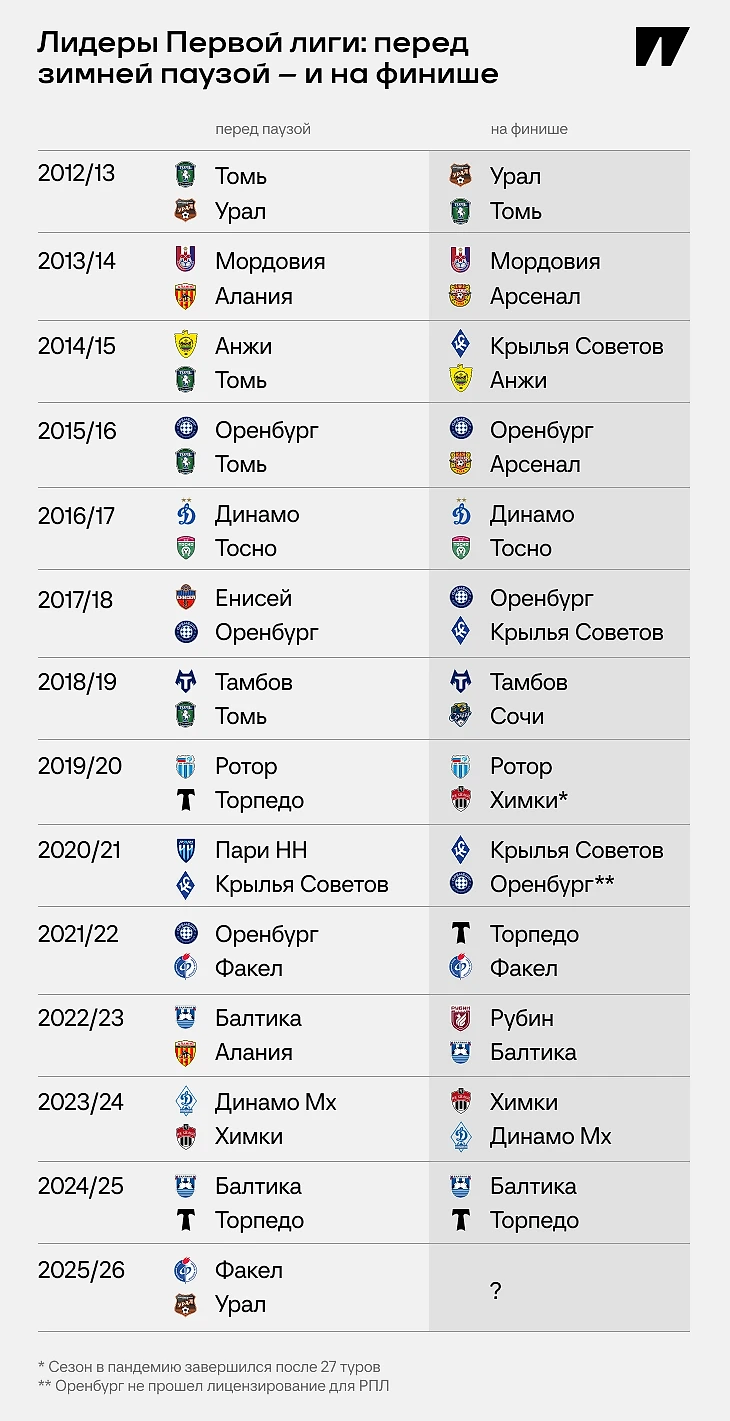Screen dimensions: 730x1421
Task: Click Tom crest in 2012/13 before-pause column
Action: tap(186, 176)
